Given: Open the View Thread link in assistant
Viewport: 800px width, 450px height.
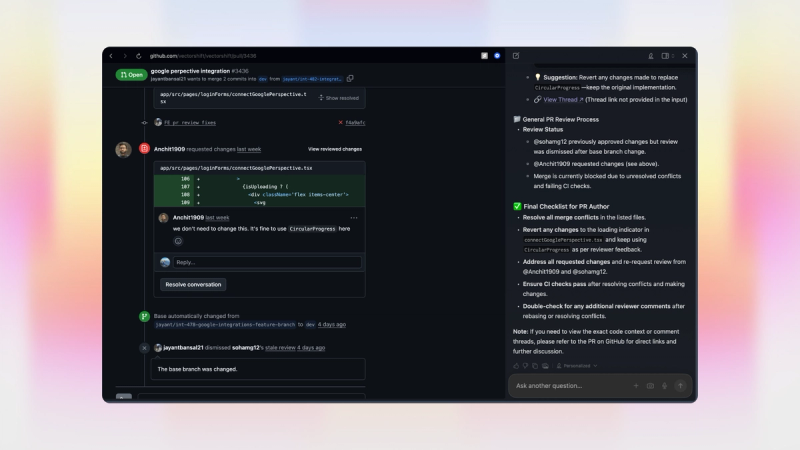Looking at the screenshot, I should pos(563,100).
